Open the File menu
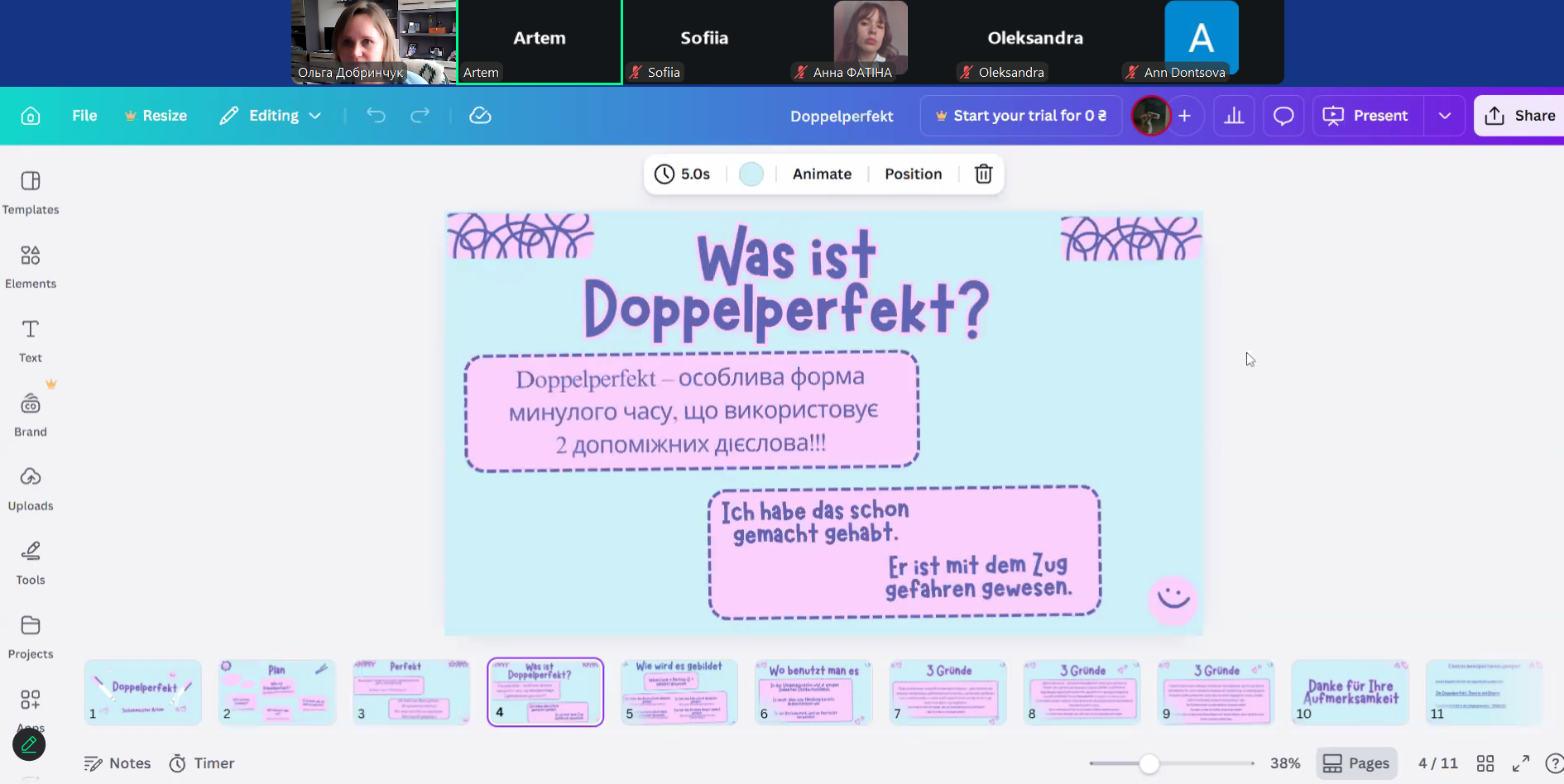 [84, 116]
